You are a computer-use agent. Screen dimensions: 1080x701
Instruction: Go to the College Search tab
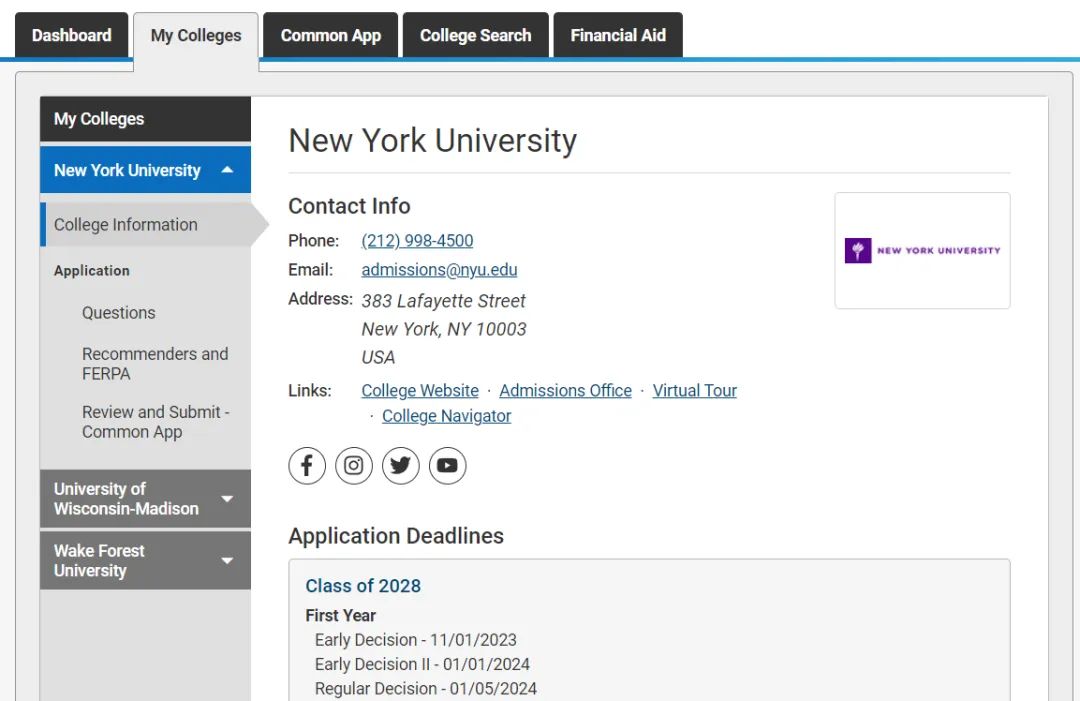(x=475, y=36)
